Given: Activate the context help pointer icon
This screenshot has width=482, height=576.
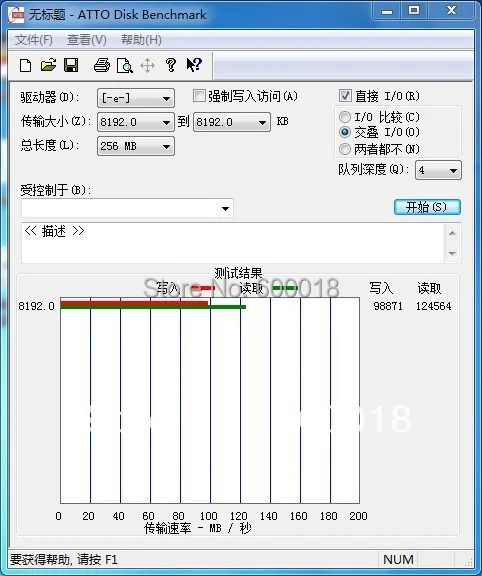Looking at the screenshot, I should (x=194, y=65).
